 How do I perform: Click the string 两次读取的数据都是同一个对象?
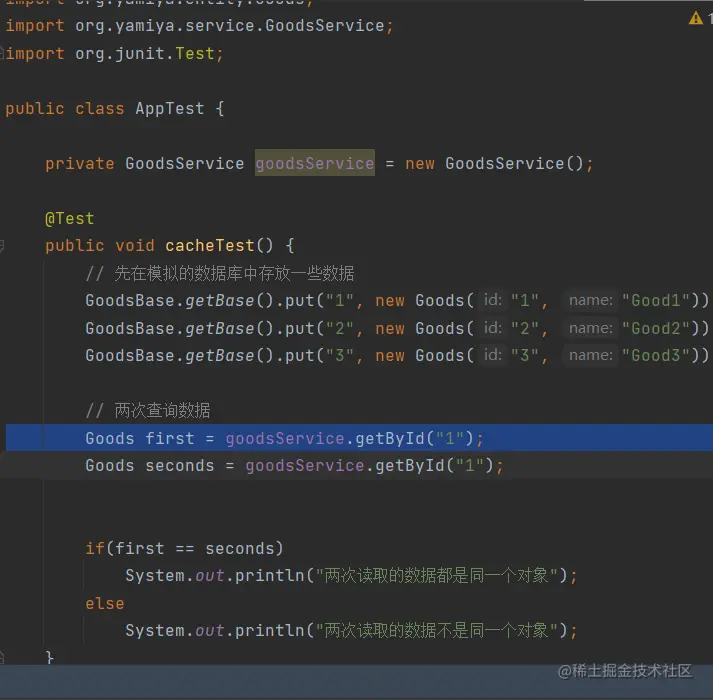437,576
